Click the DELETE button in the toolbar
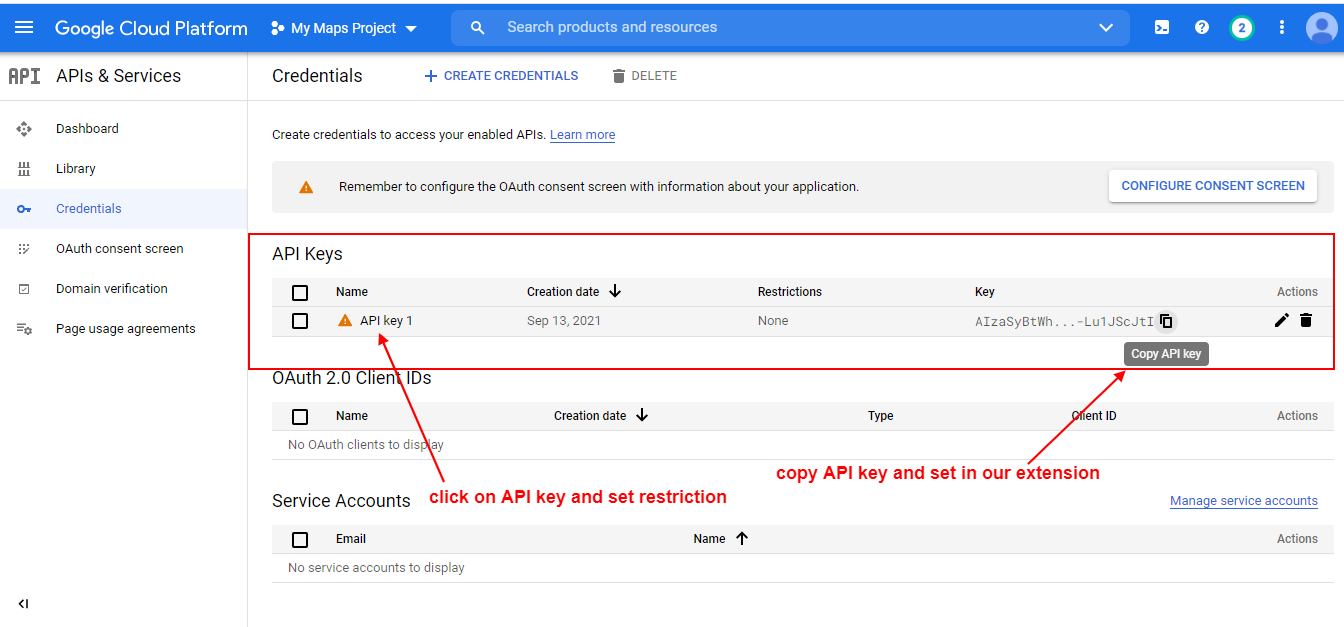The image size is (1344, 627). (644, 76)
